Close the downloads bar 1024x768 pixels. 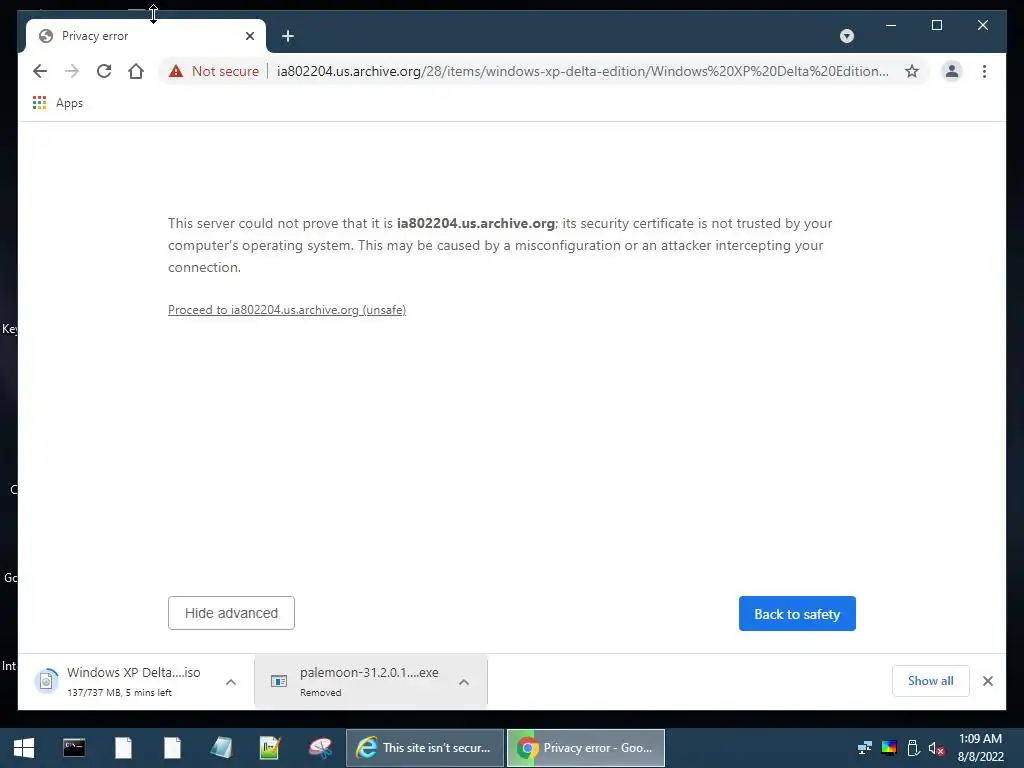(987, 681)
